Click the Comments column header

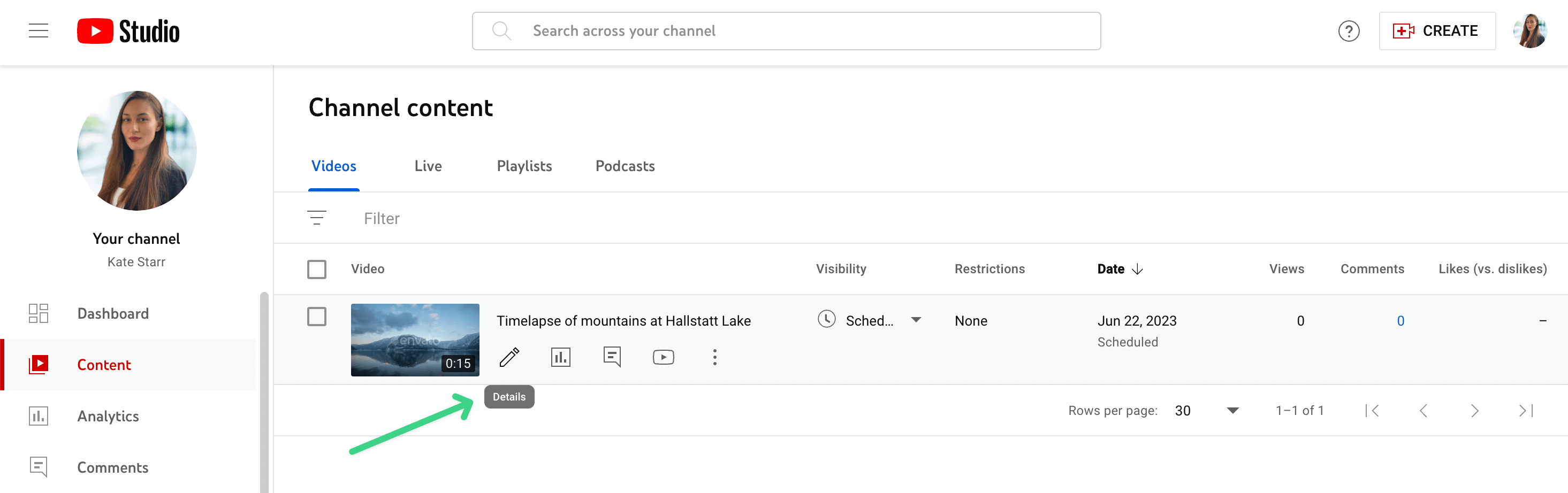tap(1372, 269)
